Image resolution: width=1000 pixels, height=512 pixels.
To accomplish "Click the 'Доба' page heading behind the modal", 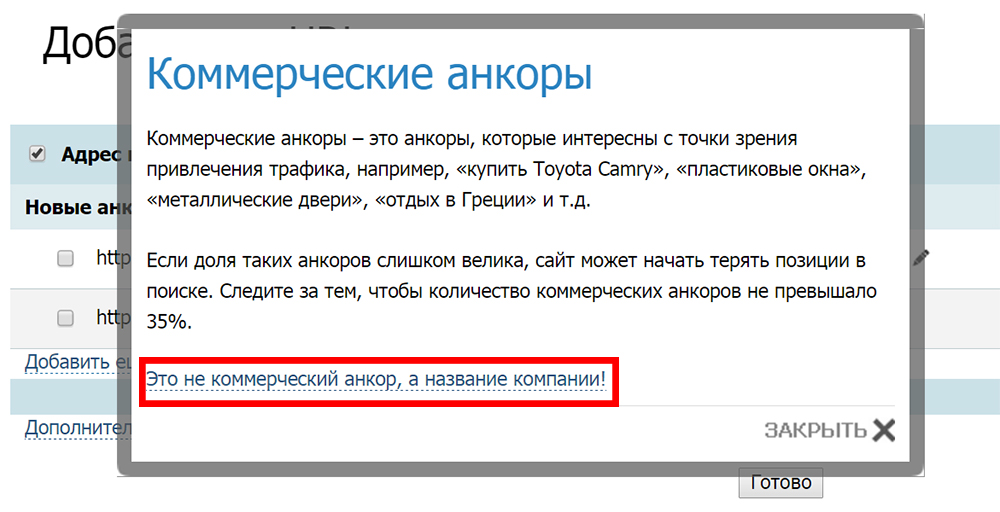I will pyautogui.click(x=80, y=45).
